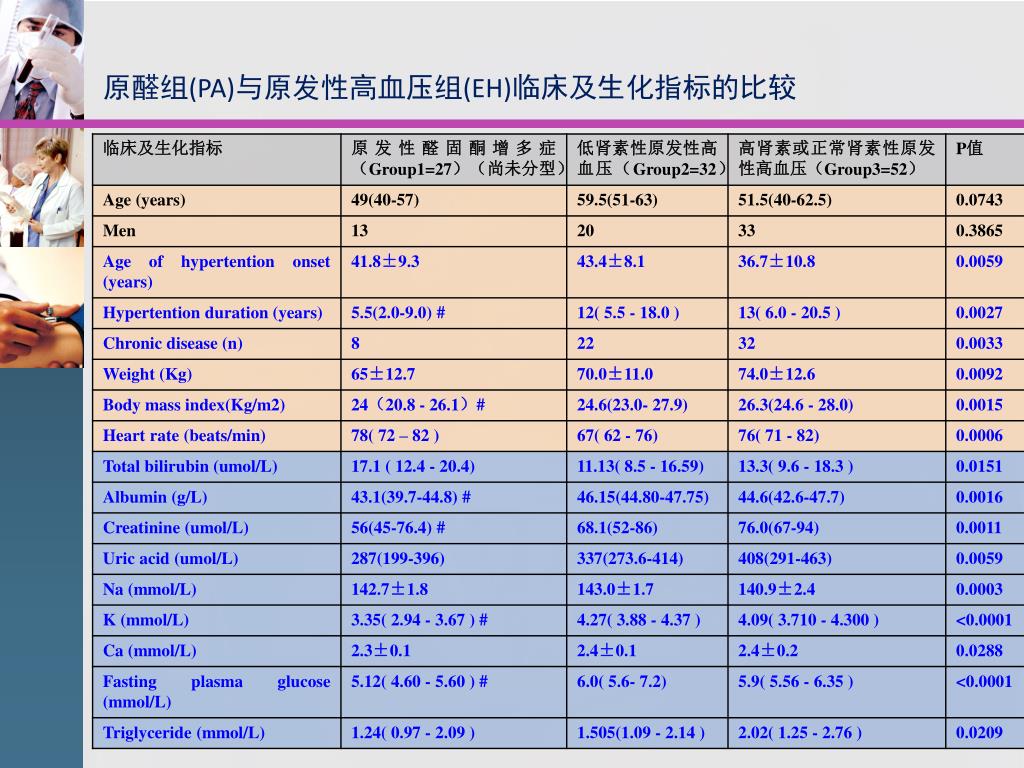
Task: Select the Ca (mmol/L) label
Action: pyautogui.click(x=150, y=650)
